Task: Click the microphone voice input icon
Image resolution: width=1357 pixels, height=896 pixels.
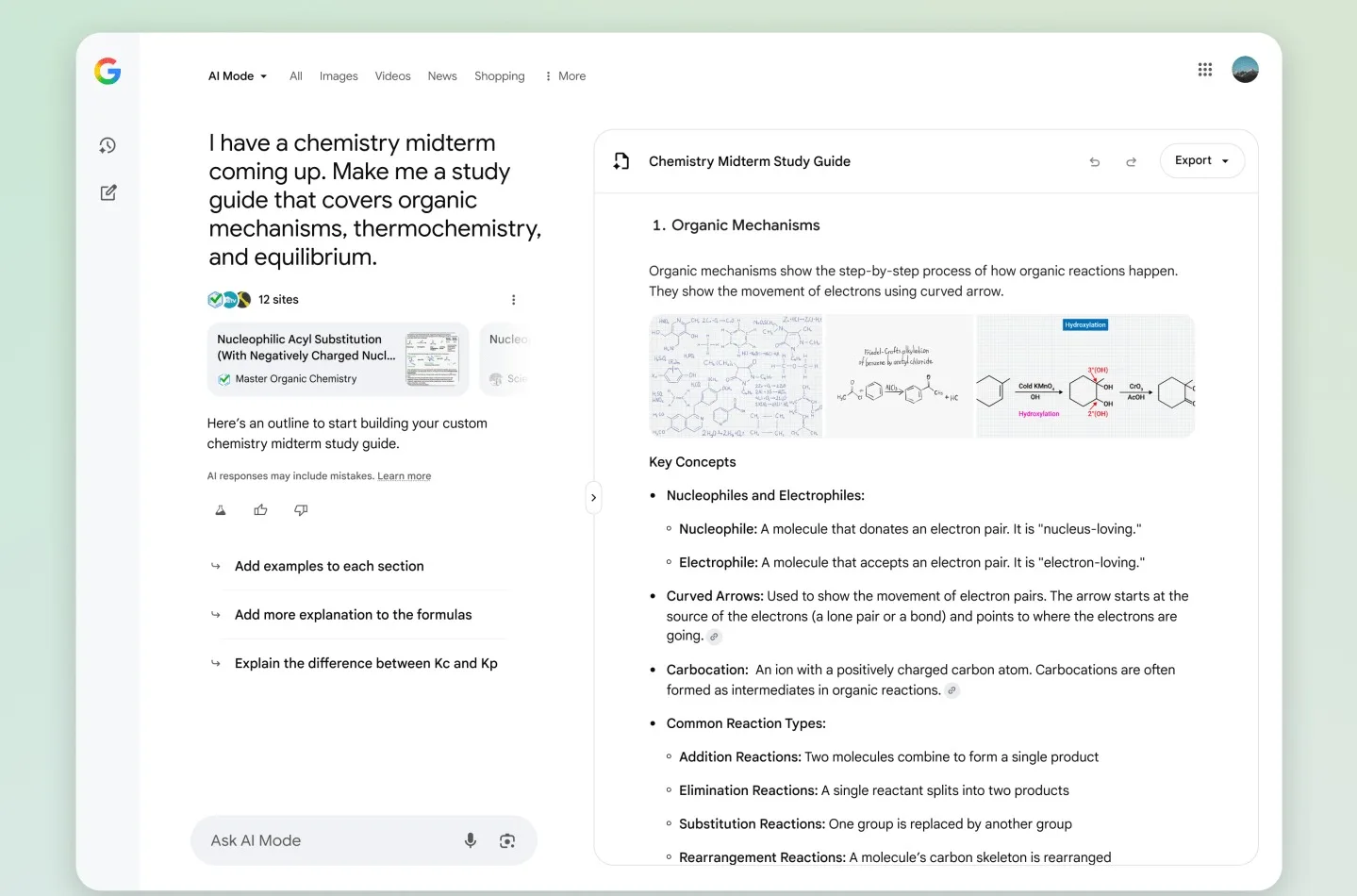Action: click(471, 840)
